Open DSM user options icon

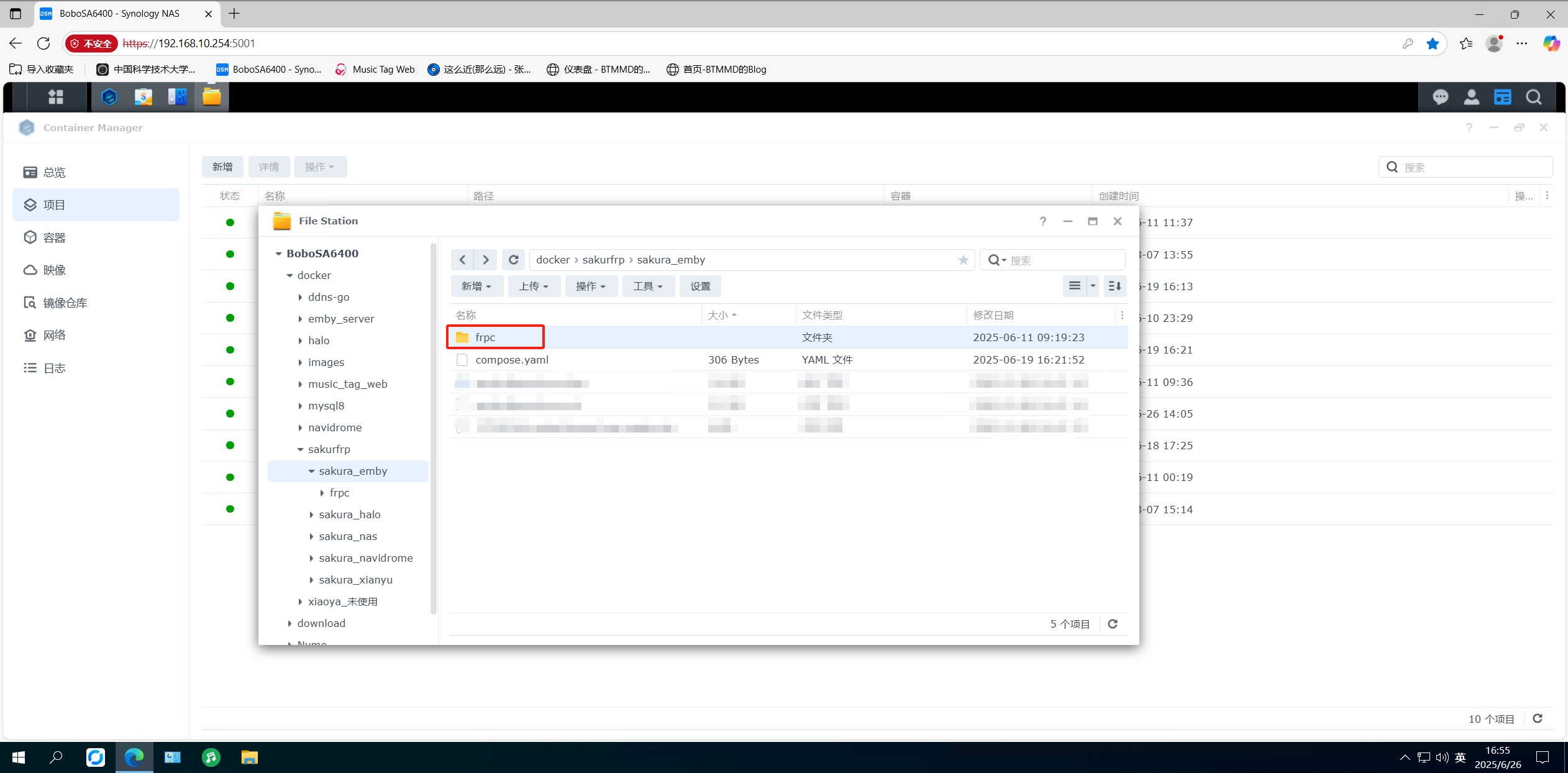click(x=1471, y=97)
